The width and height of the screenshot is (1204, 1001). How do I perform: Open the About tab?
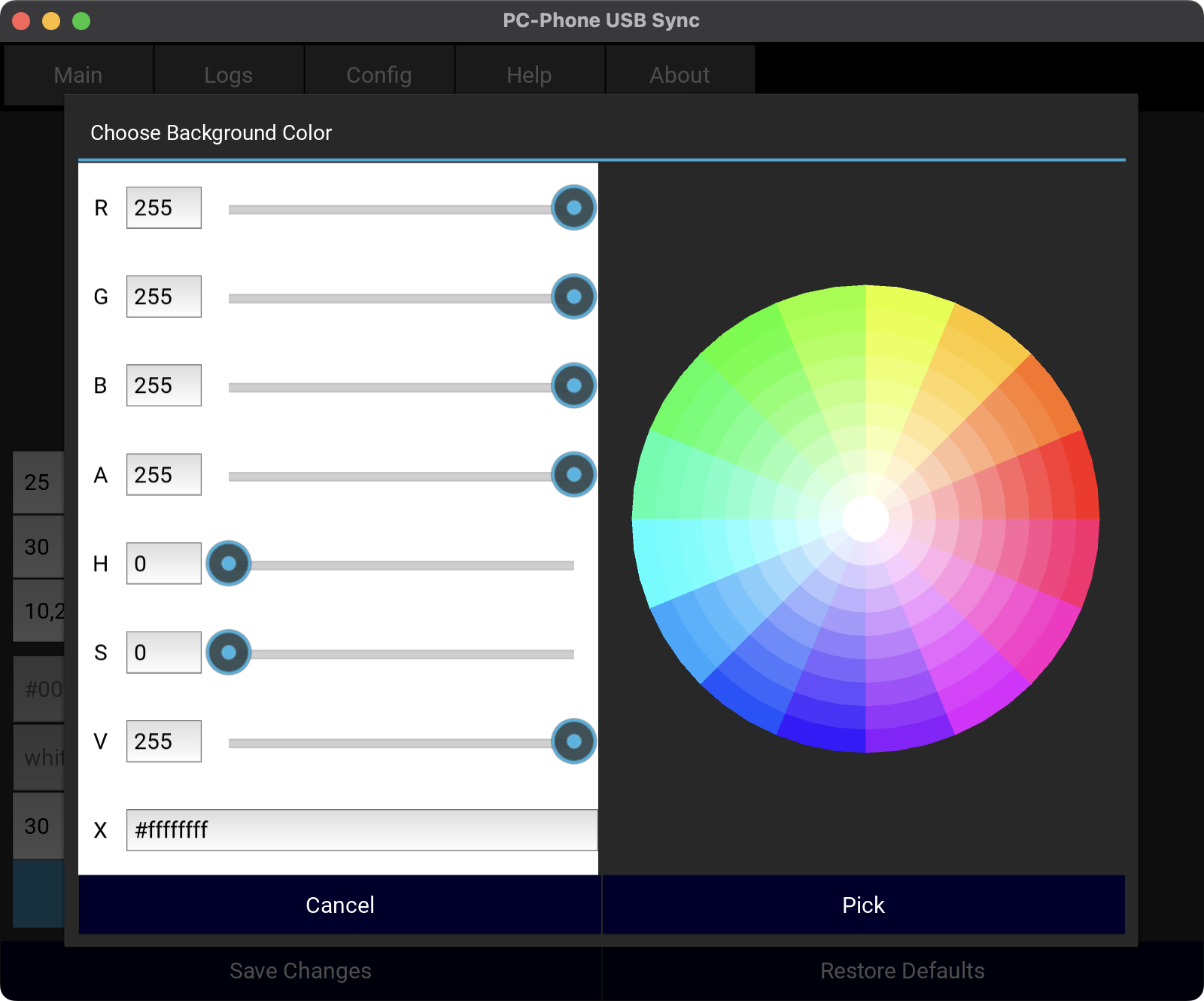(x=680, y=75)
